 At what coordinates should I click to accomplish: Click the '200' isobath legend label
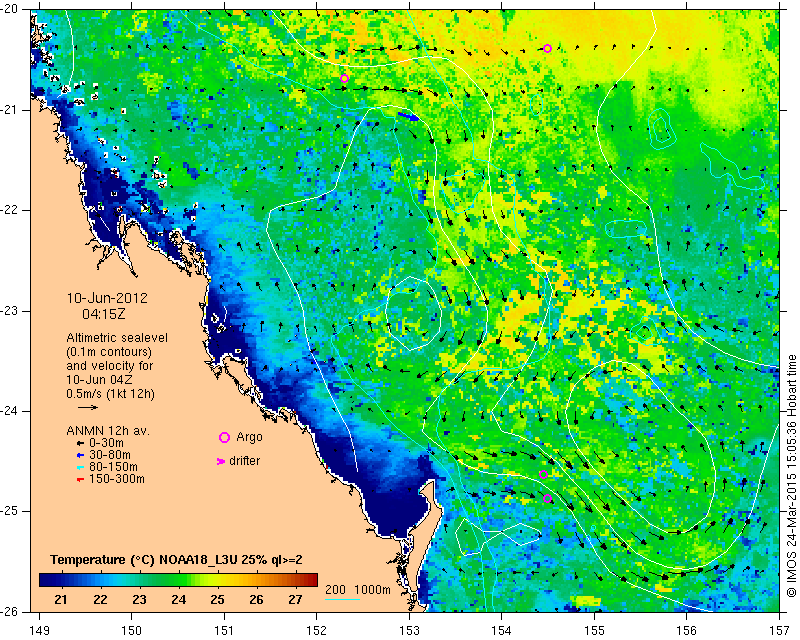pos(335,589)
